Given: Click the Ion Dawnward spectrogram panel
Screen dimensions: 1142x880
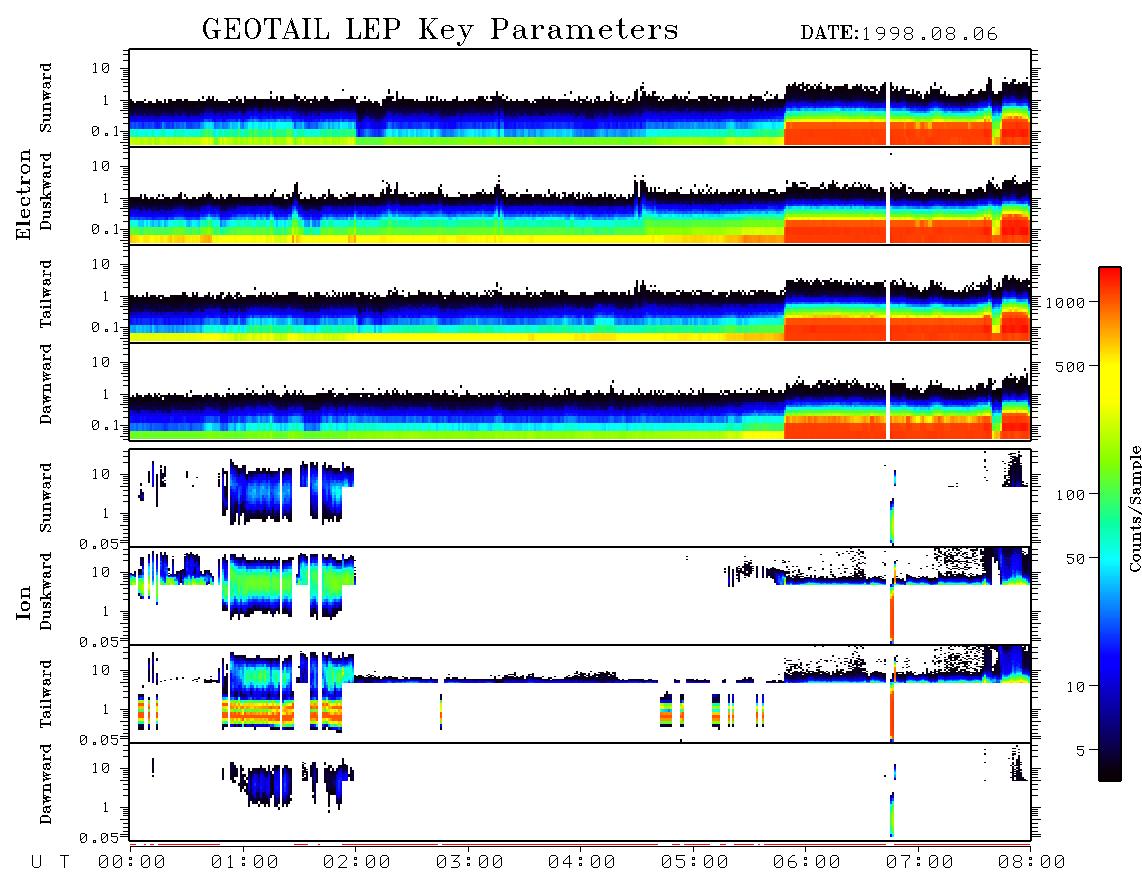Looking at the screenshot, I should [580, 792].
